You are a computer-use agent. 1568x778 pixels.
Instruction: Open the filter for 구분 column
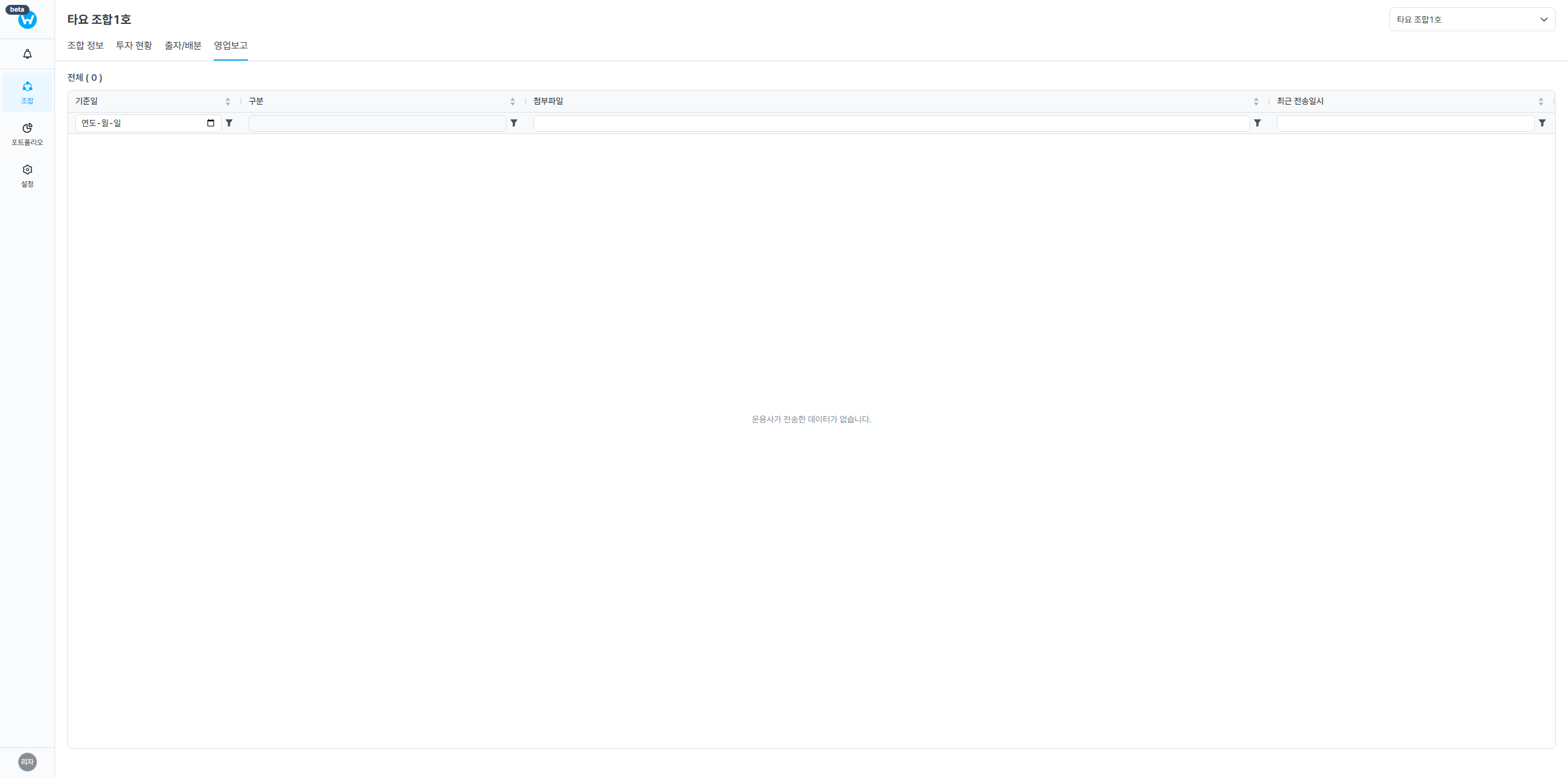point(514,123)
